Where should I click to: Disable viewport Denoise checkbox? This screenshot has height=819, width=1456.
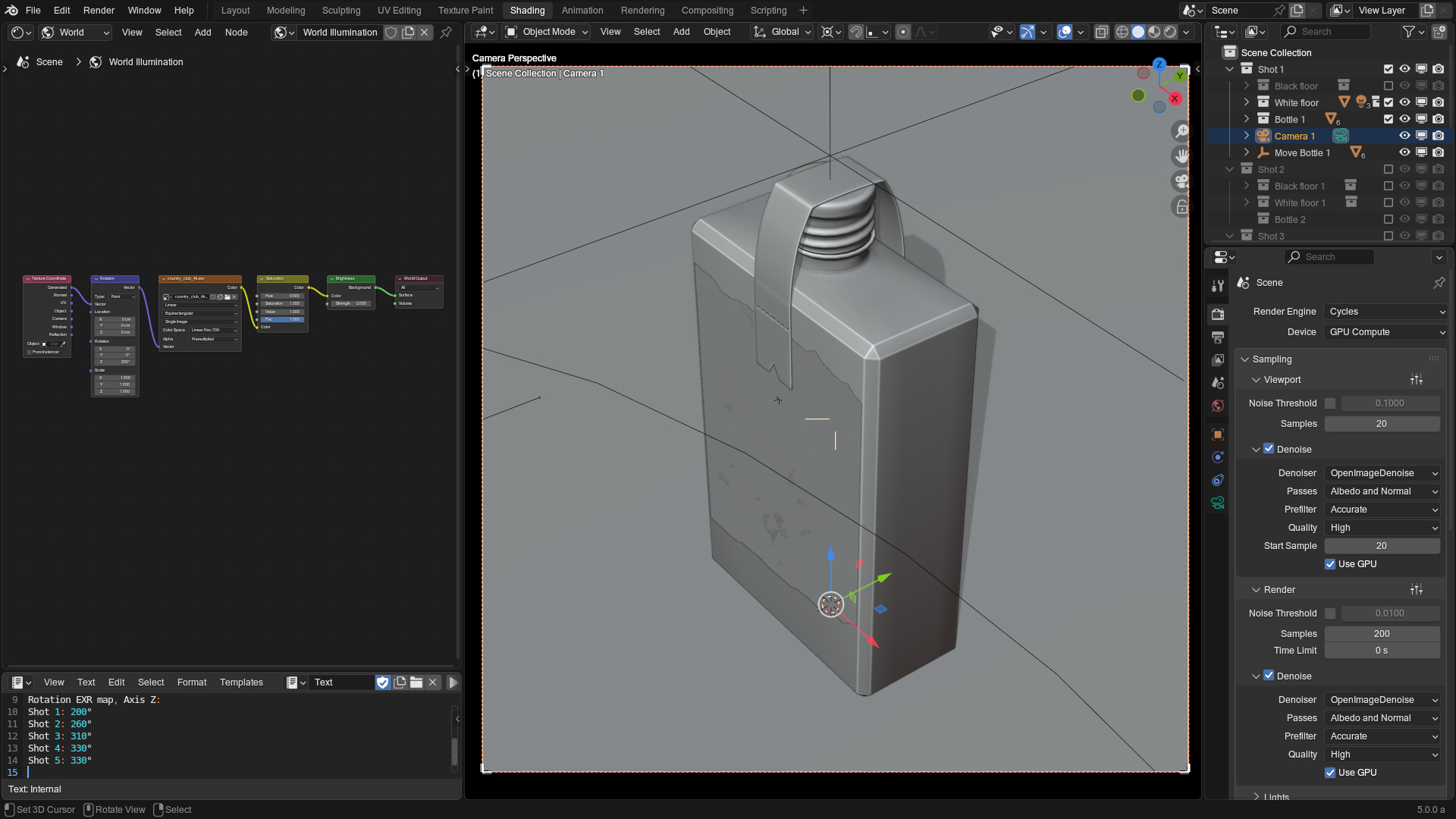1269,449
